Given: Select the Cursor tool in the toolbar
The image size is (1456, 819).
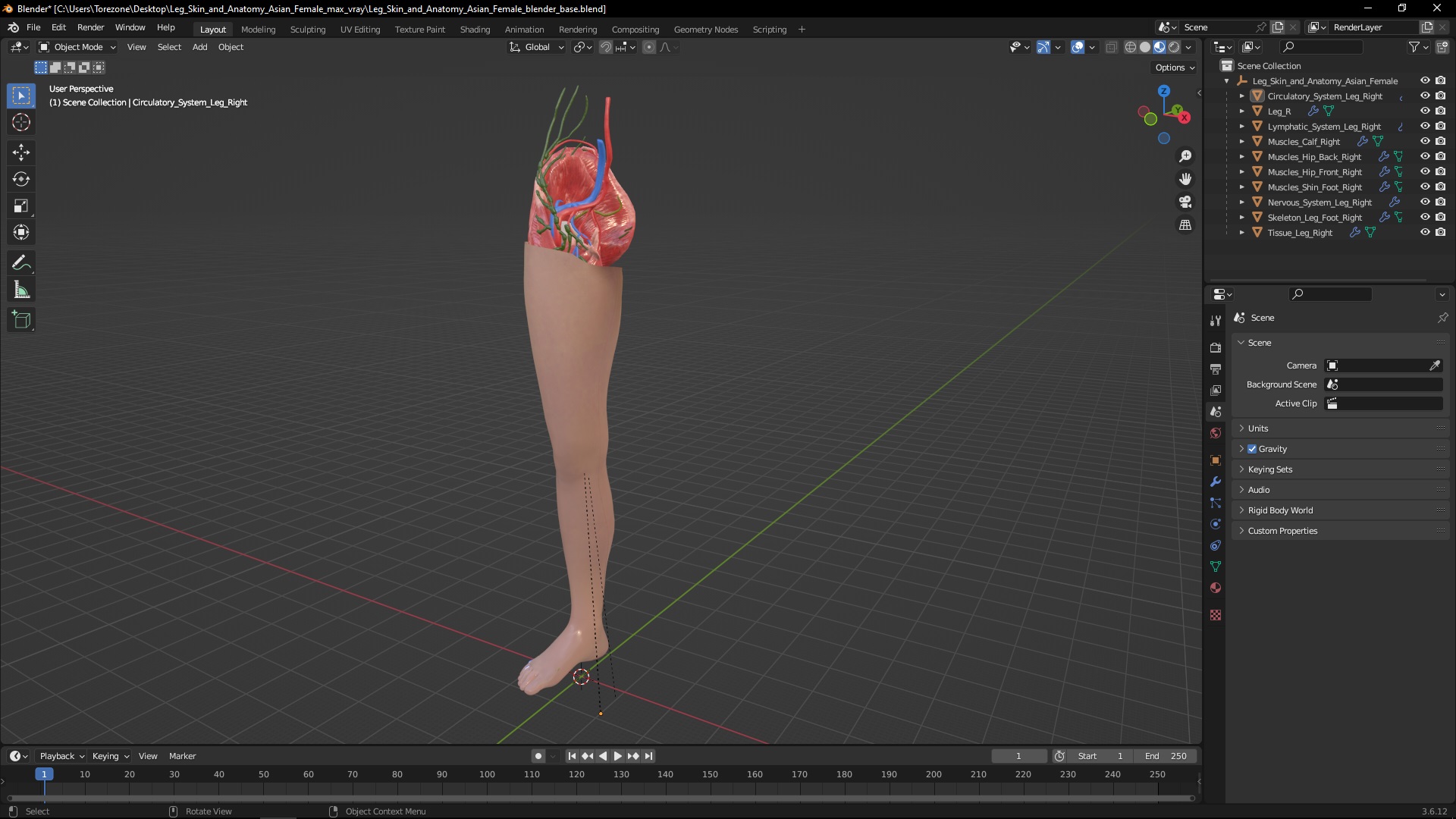Looking at the screenshot, I should 21,122.
